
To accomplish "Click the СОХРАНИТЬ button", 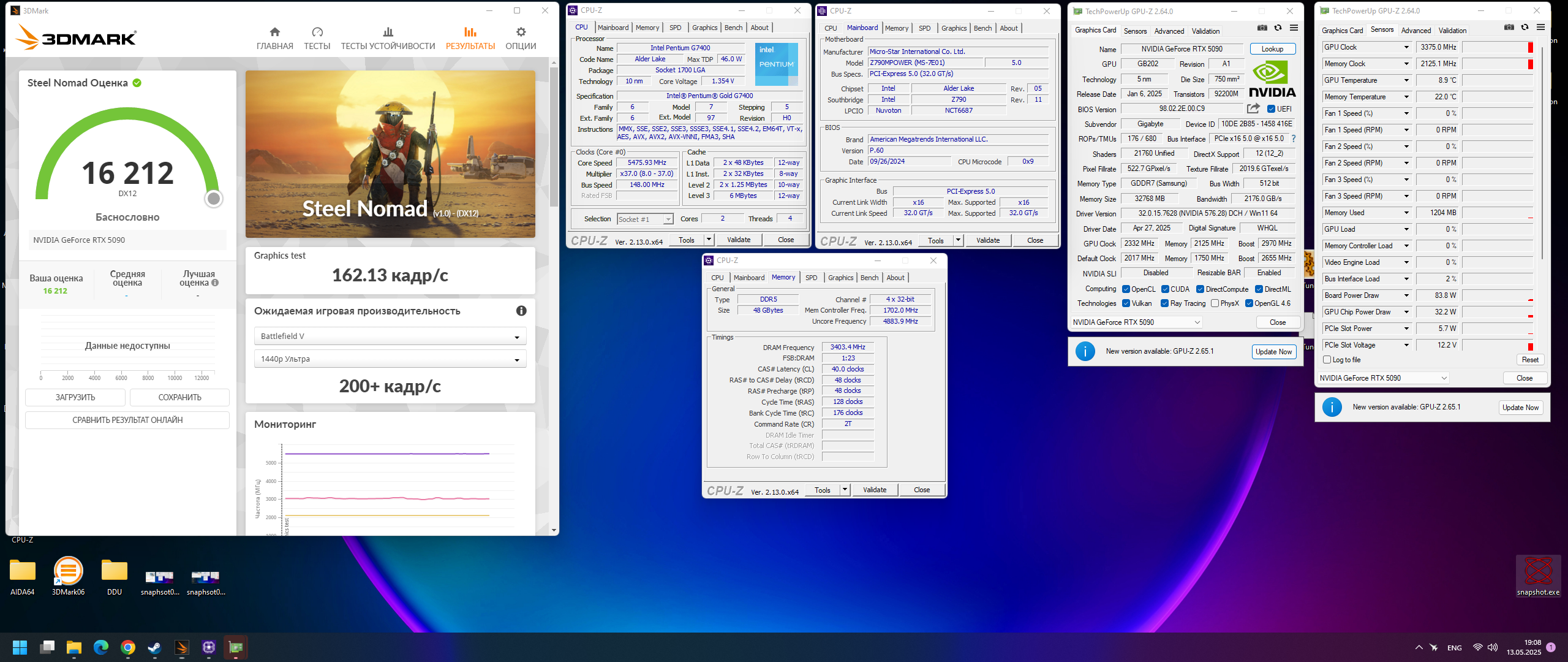I will [x=179, y=397].
